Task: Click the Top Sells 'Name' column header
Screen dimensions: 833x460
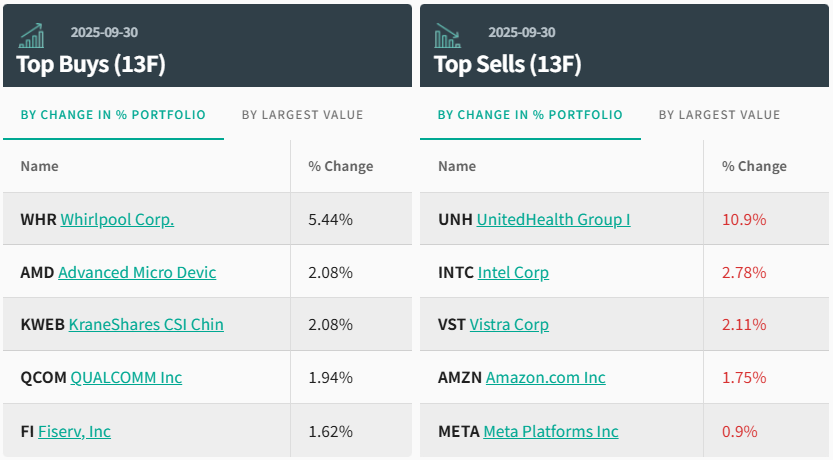Action: tap(457, 166)
